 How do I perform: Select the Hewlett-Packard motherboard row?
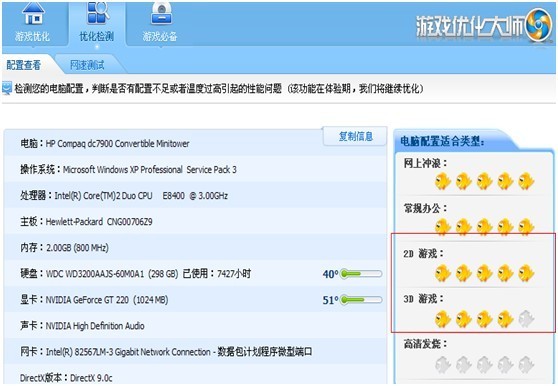tap(195, 221)
